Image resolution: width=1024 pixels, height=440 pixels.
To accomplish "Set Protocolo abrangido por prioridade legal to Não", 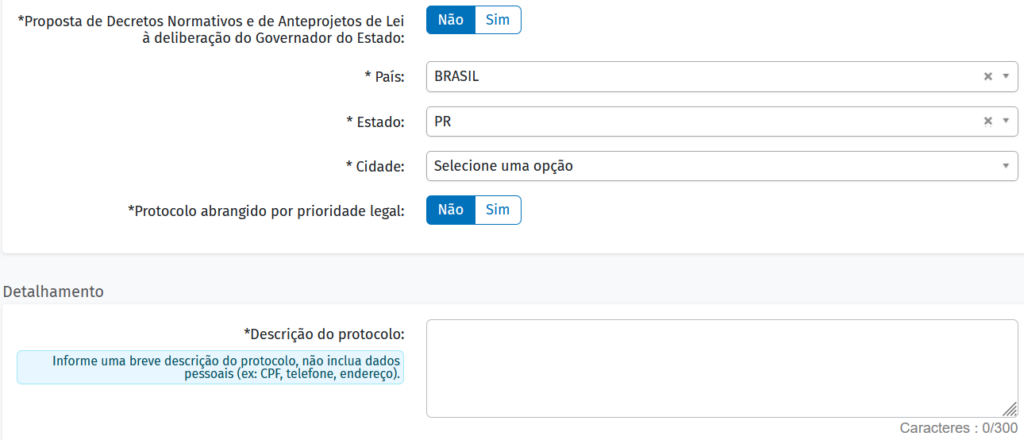I will [450, 210].
